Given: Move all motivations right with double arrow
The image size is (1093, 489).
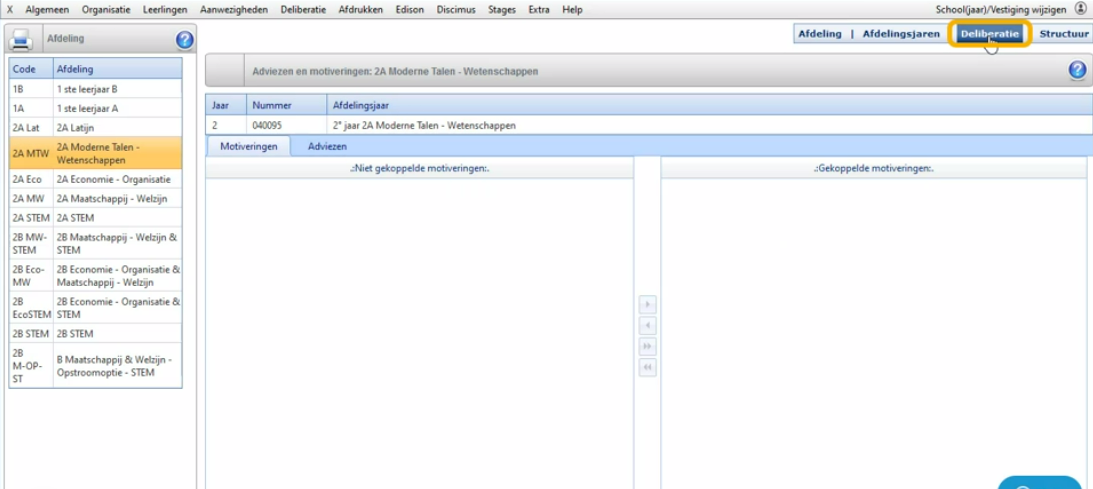Looking at the screenshot, I should [647, 346].
